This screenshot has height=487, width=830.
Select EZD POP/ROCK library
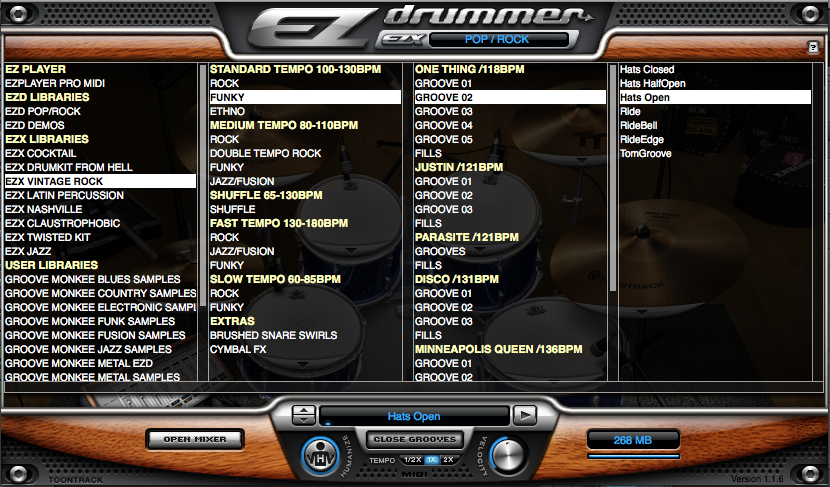pos(100,111)
